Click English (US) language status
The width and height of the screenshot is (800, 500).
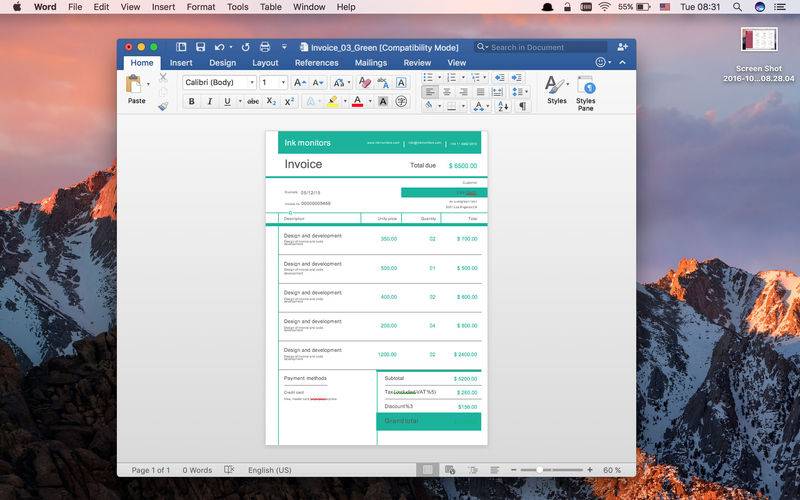click(x=269, y=470)
